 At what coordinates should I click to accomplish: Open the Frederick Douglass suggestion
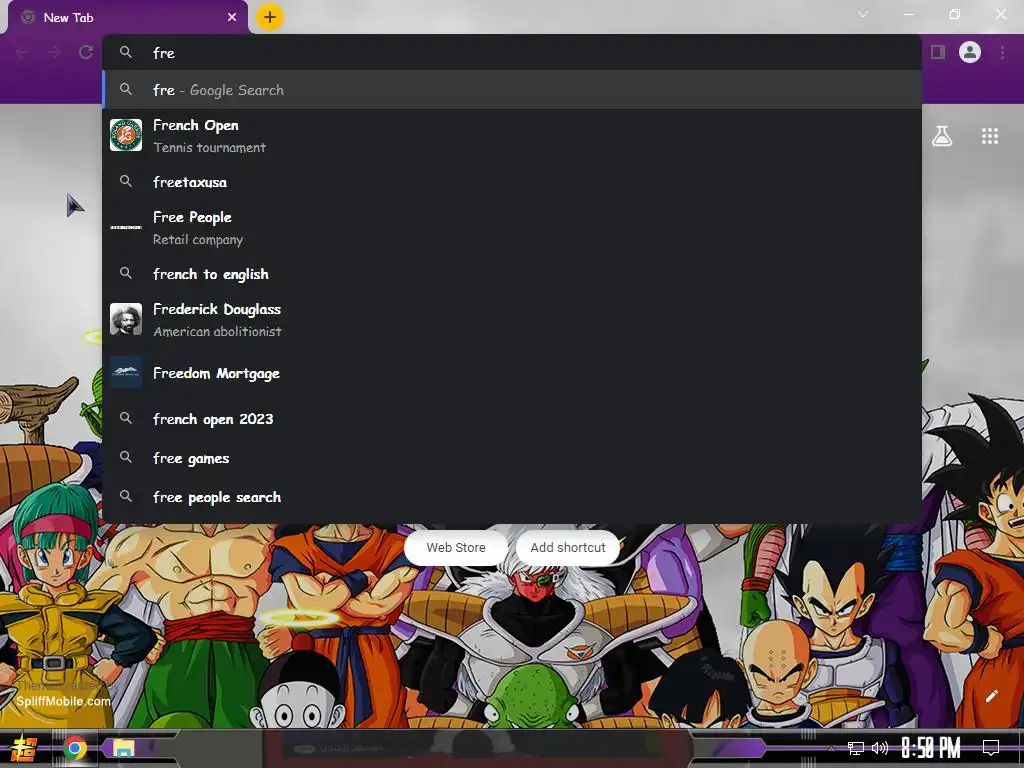(512, 320)
